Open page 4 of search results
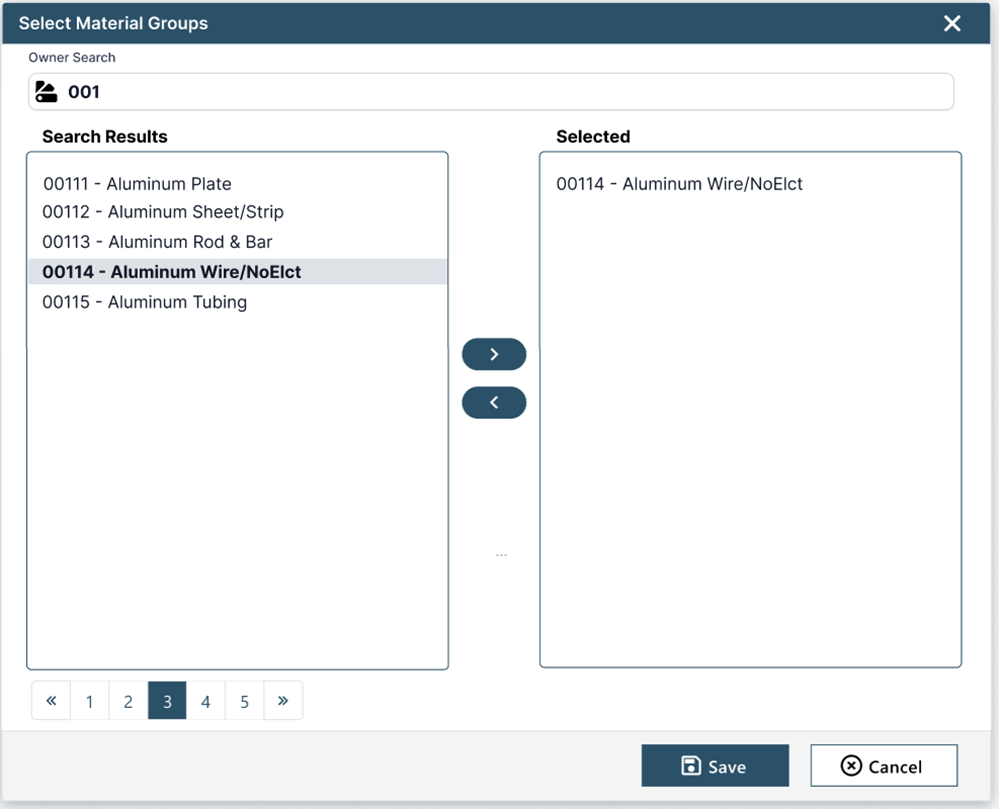The width and height of the screenshot is (999, 809). click(x=206, y=700)
